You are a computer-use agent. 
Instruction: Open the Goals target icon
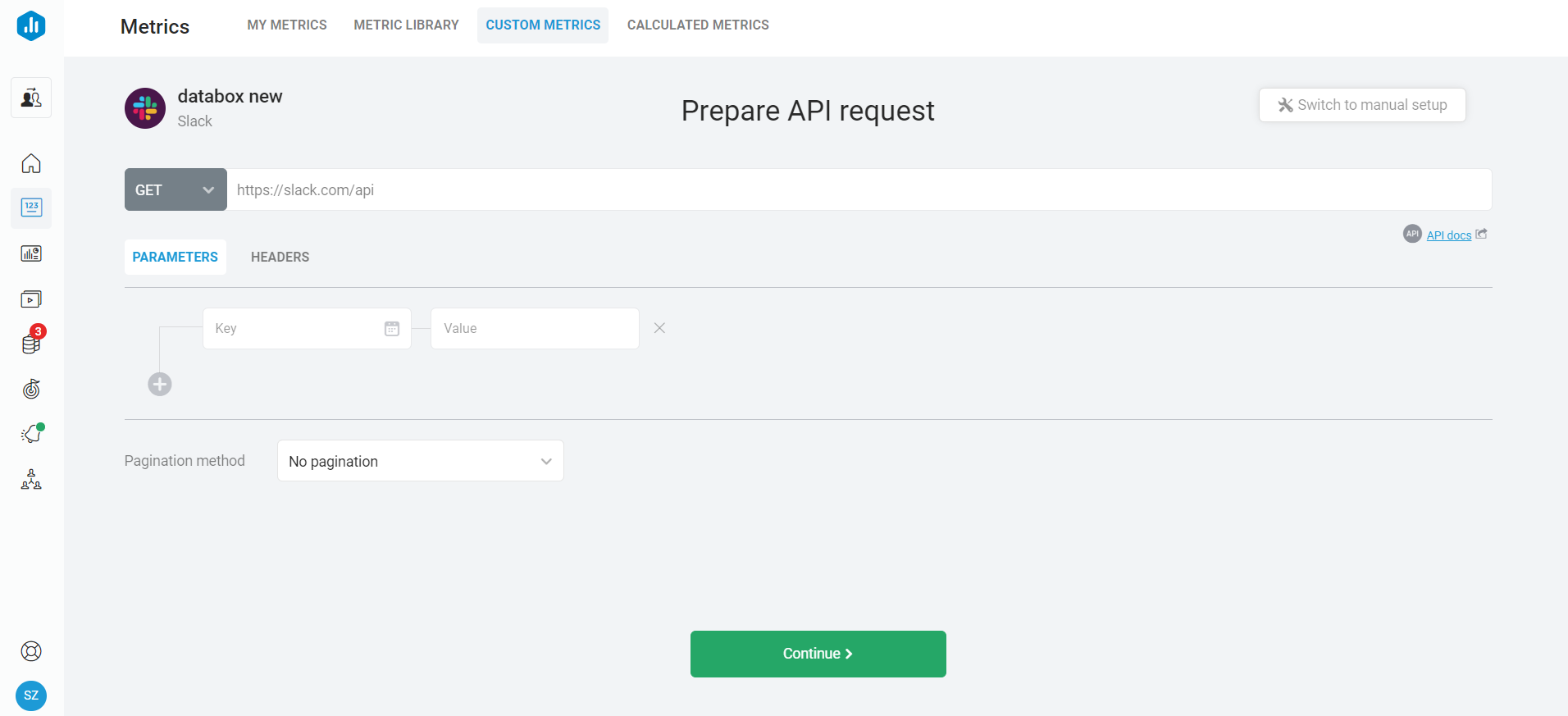click(x=31, y=389)
